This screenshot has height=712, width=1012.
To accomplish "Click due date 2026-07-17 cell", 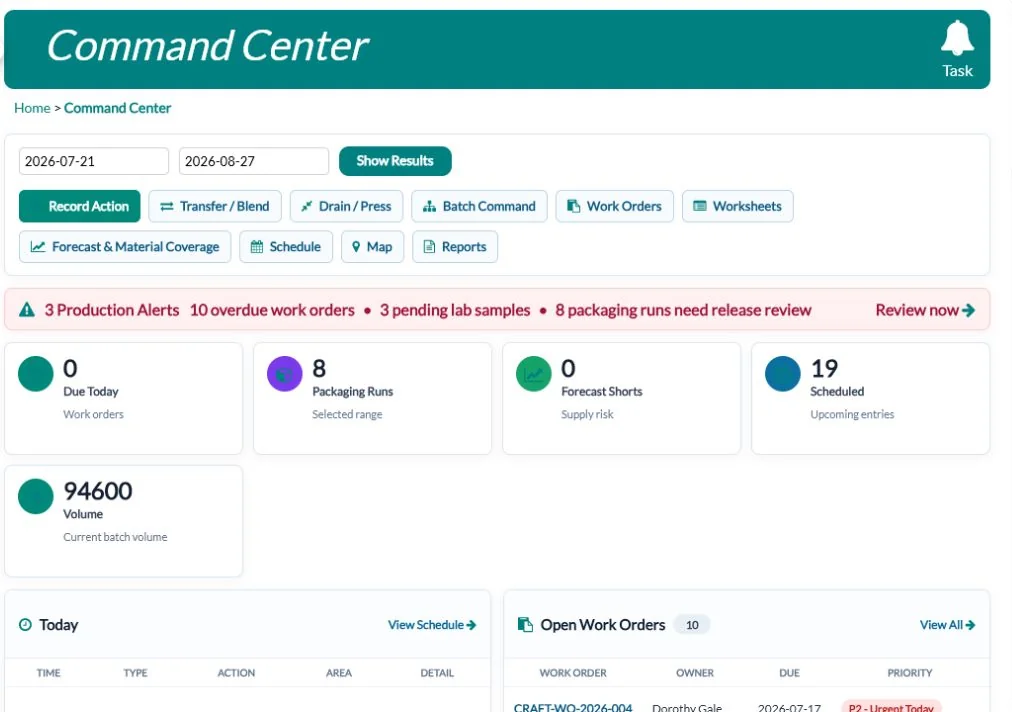I will pos(789,707).
